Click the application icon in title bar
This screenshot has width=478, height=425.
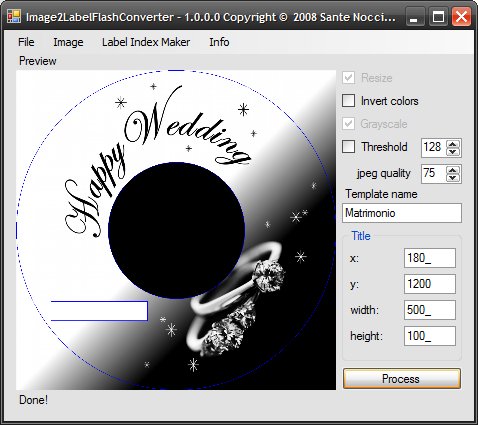(x=14, y=17)
